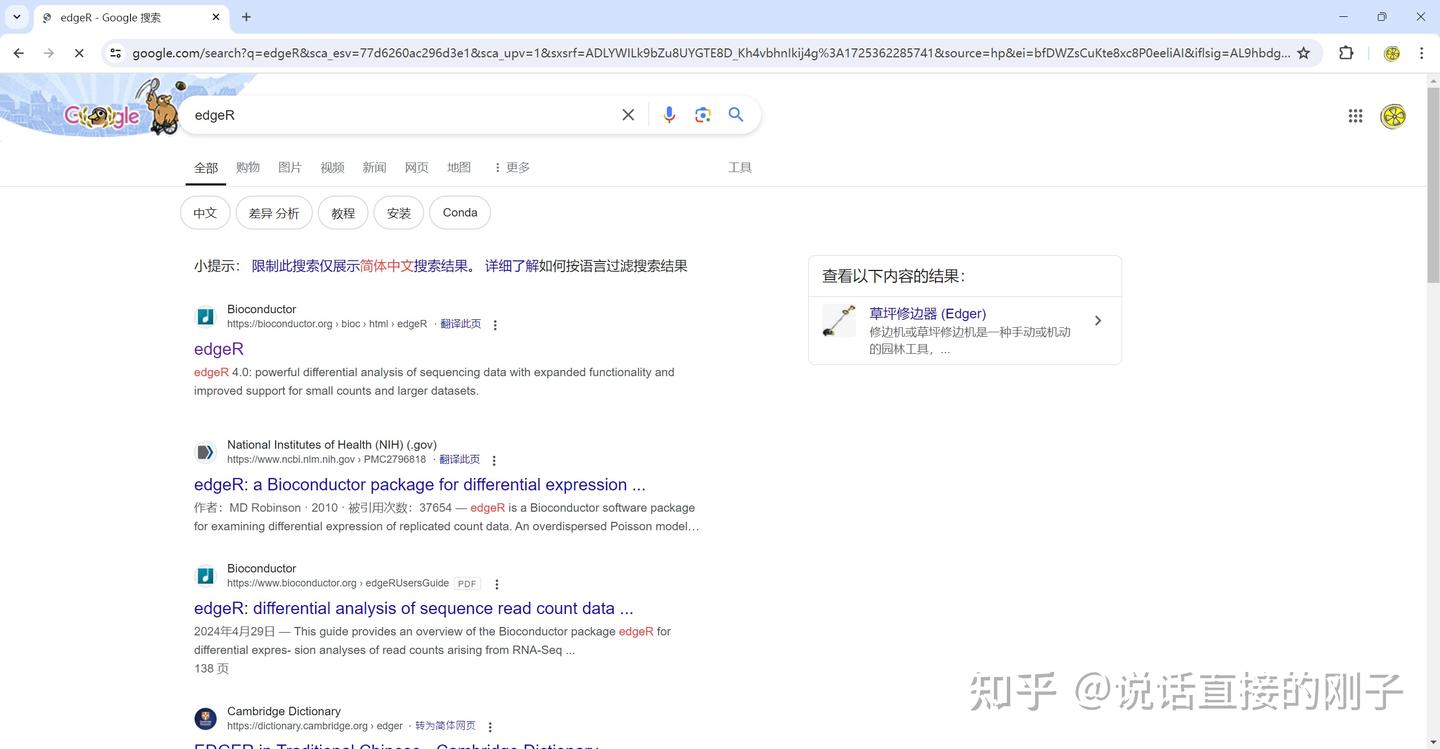Click the Cambridge Dictionary favicon
Screen dimensions: 1440x749
(205, 718)
